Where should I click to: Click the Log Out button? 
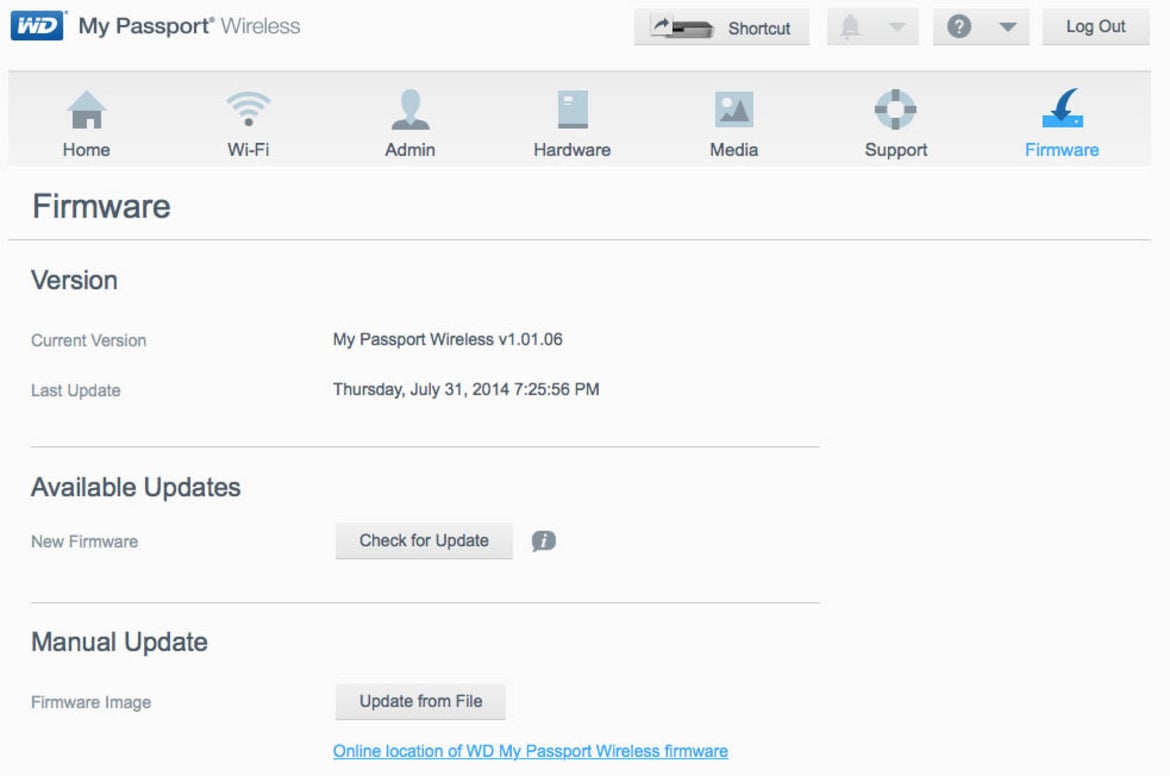click(x=1095, y=27)
